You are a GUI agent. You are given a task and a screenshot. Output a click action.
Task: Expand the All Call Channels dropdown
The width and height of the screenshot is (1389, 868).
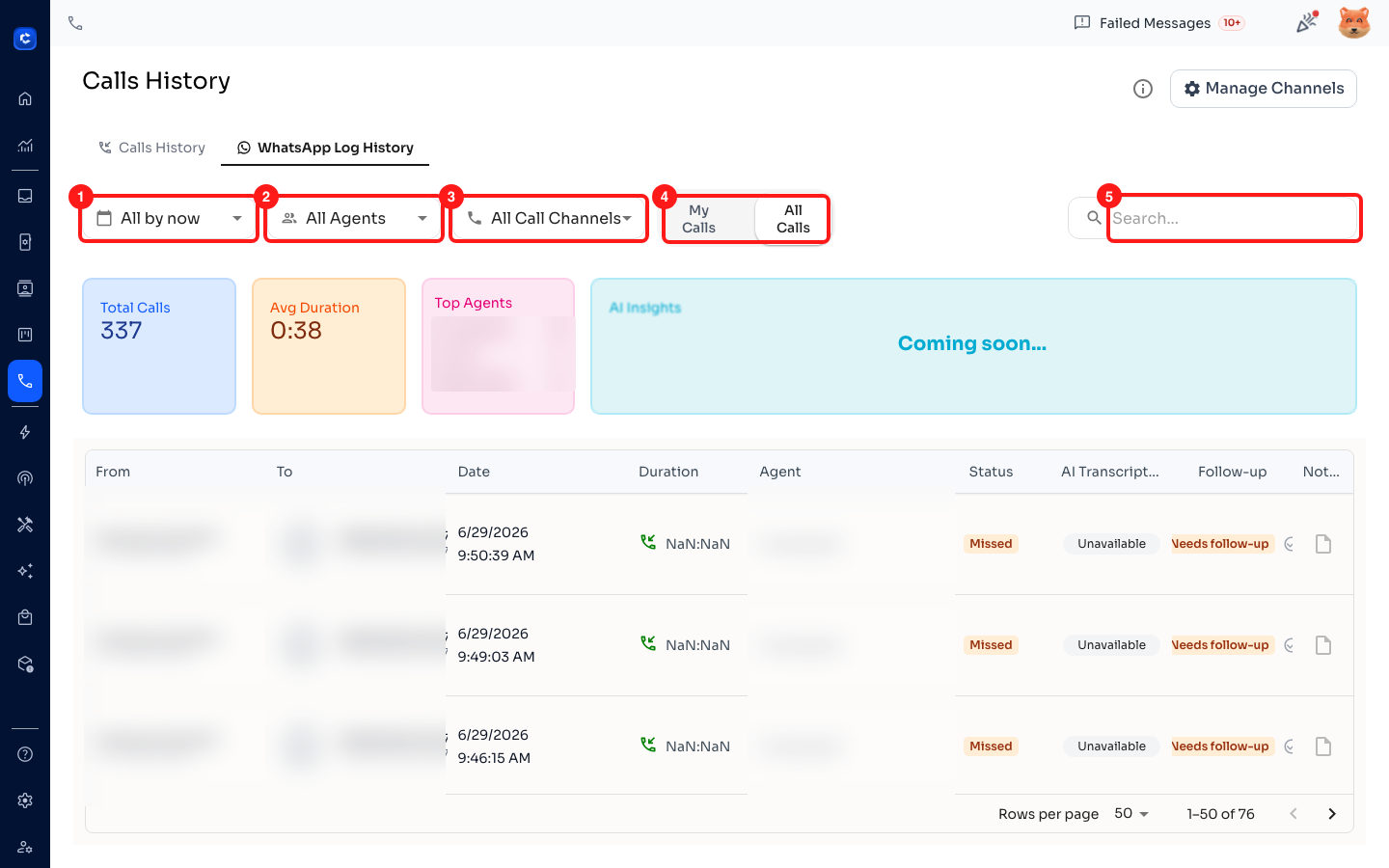[x=549, y=218]
